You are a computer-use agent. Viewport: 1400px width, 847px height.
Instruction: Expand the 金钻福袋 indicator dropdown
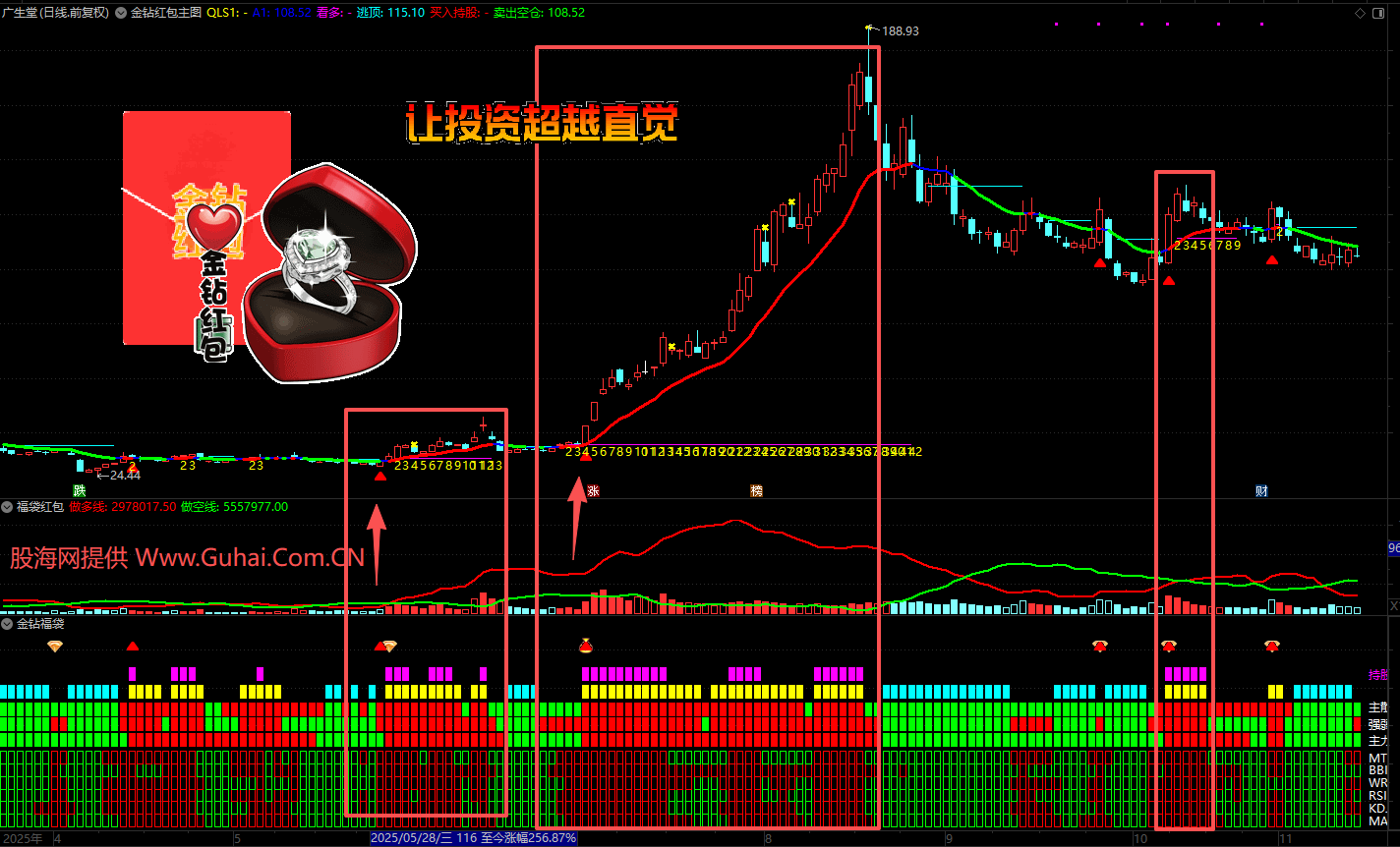[x=8, y=623]
